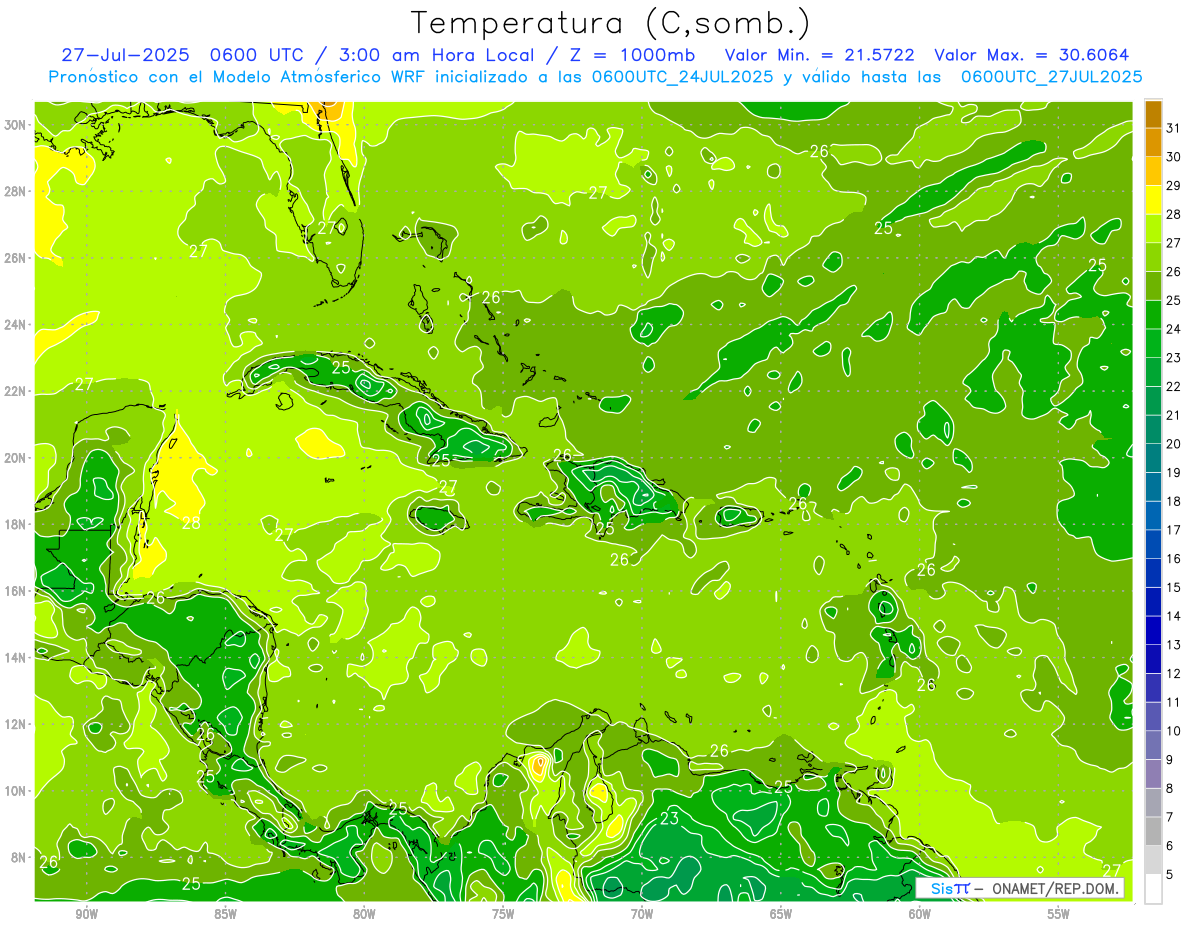
Task: Click colorbar label "15"
Action: point(1174,587)
